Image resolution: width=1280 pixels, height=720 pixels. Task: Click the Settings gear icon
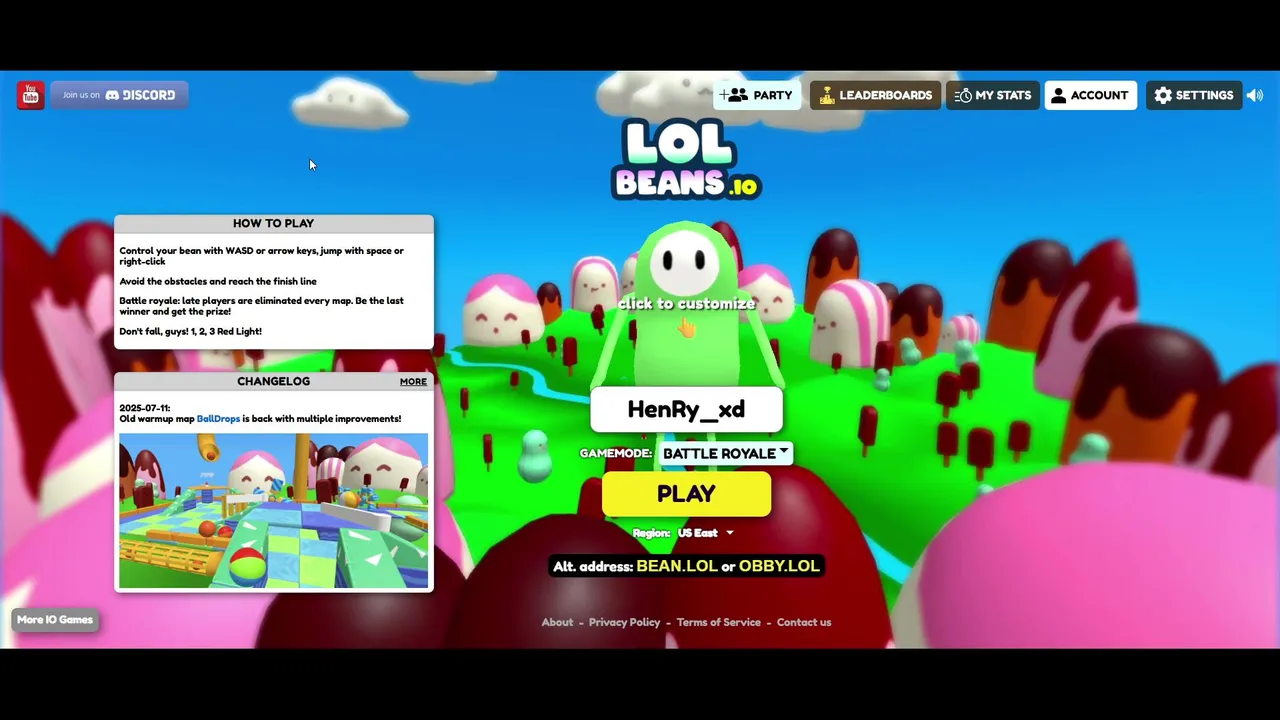[x=1163, y=95]
